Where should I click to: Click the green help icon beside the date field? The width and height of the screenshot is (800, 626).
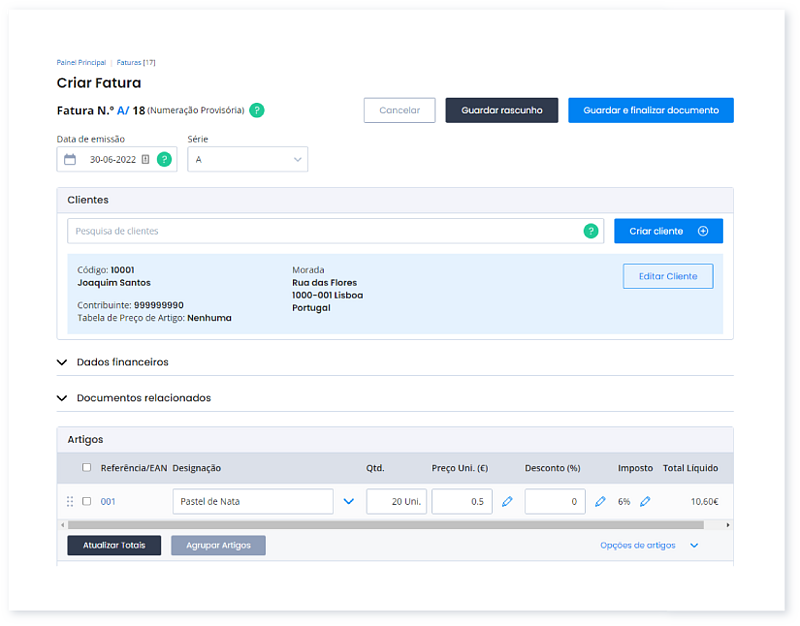click(x=165, y=159)
